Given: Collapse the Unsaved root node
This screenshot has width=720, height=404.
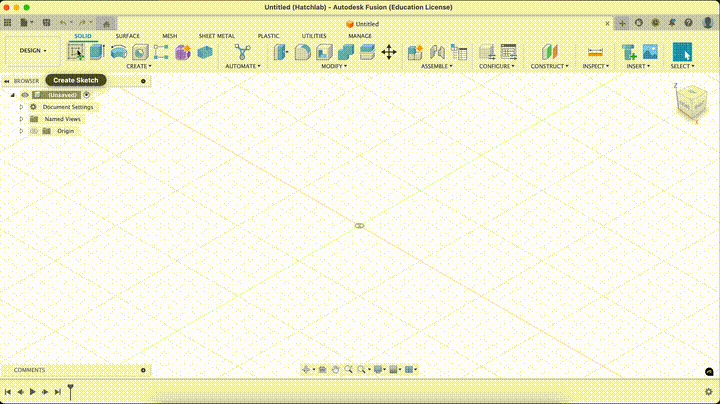Looking at the screenshot, I should (x=12, y=95).
